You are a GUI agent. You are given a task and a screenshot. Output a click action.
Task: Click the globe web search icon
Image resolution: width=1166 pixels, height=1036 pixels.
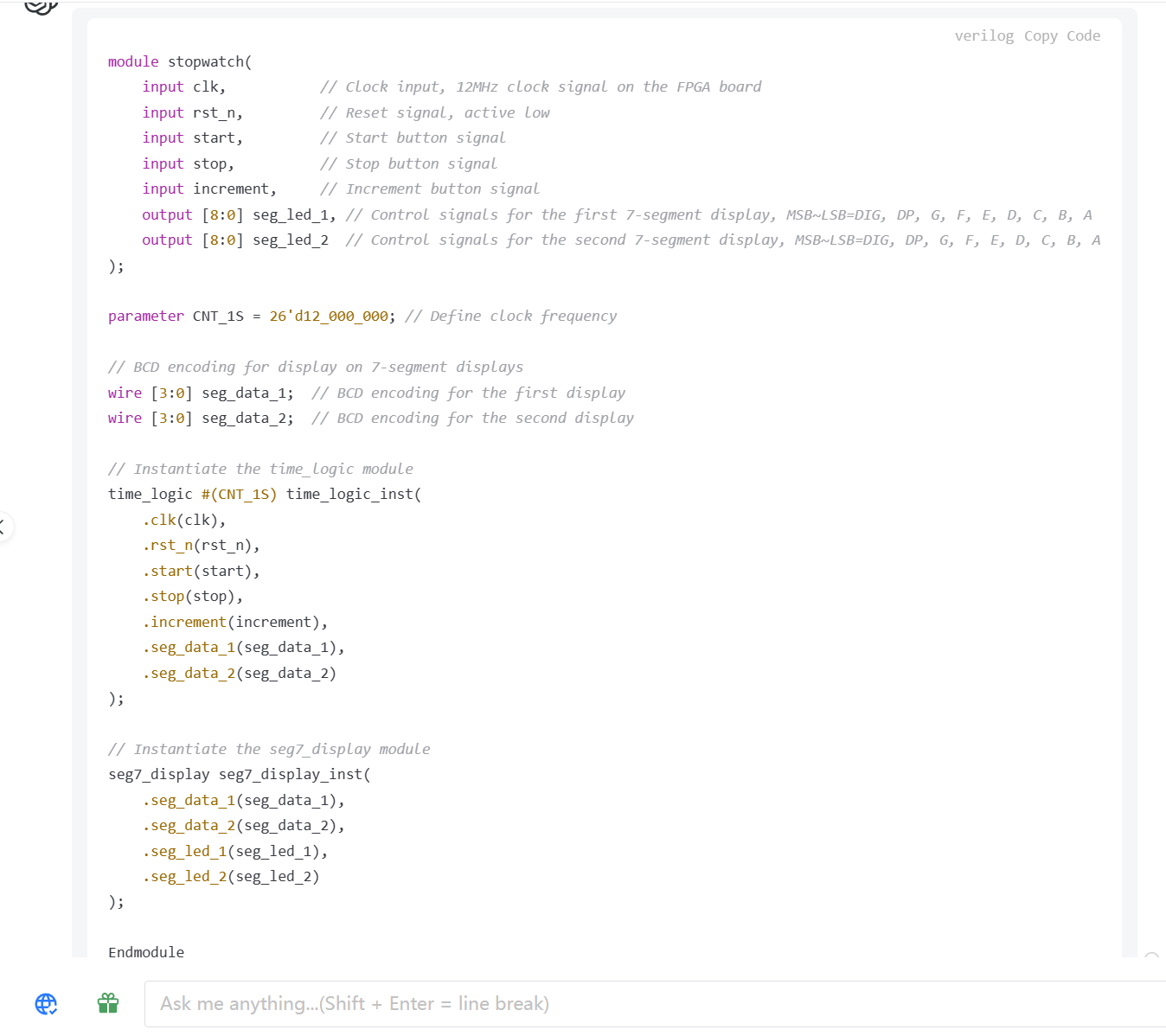tap(46, 1003)
